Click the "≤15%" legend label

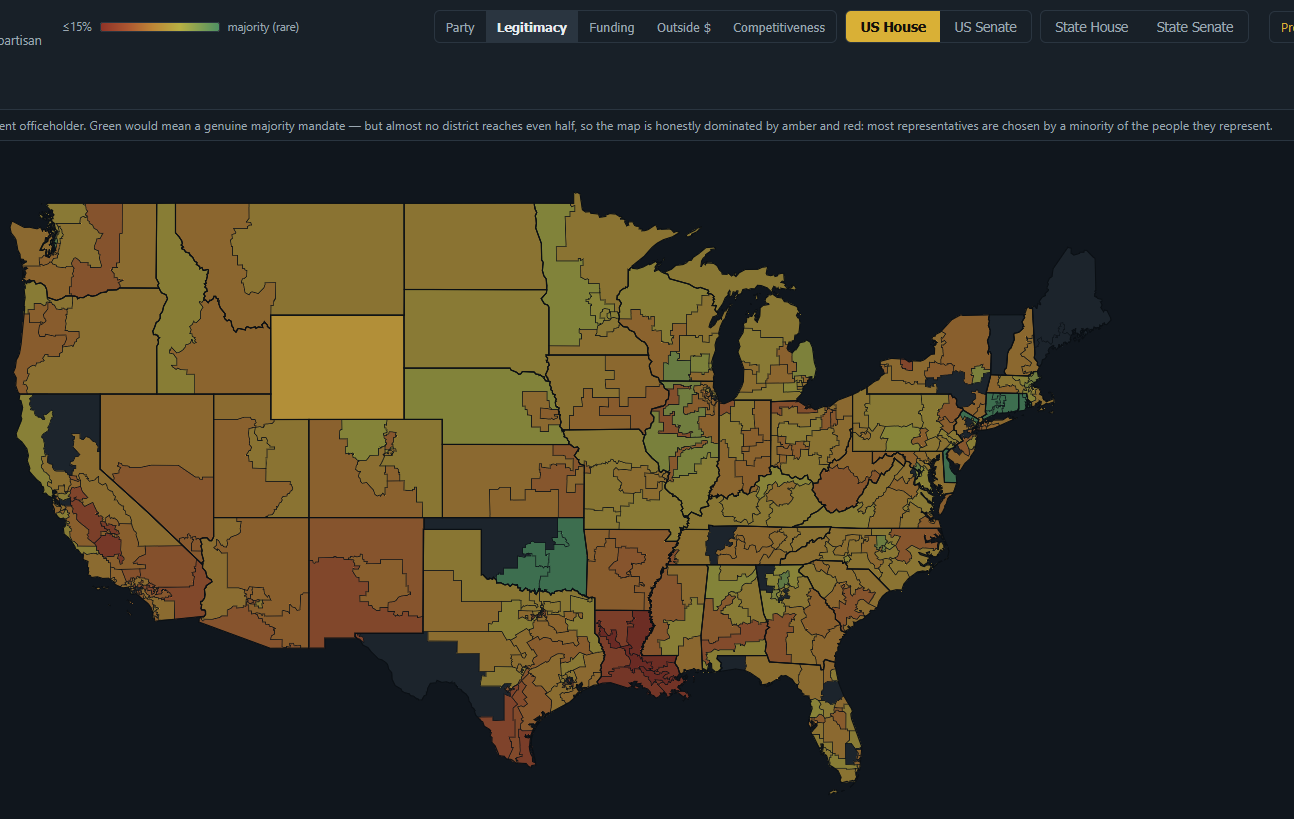click(x=77, y=27)
